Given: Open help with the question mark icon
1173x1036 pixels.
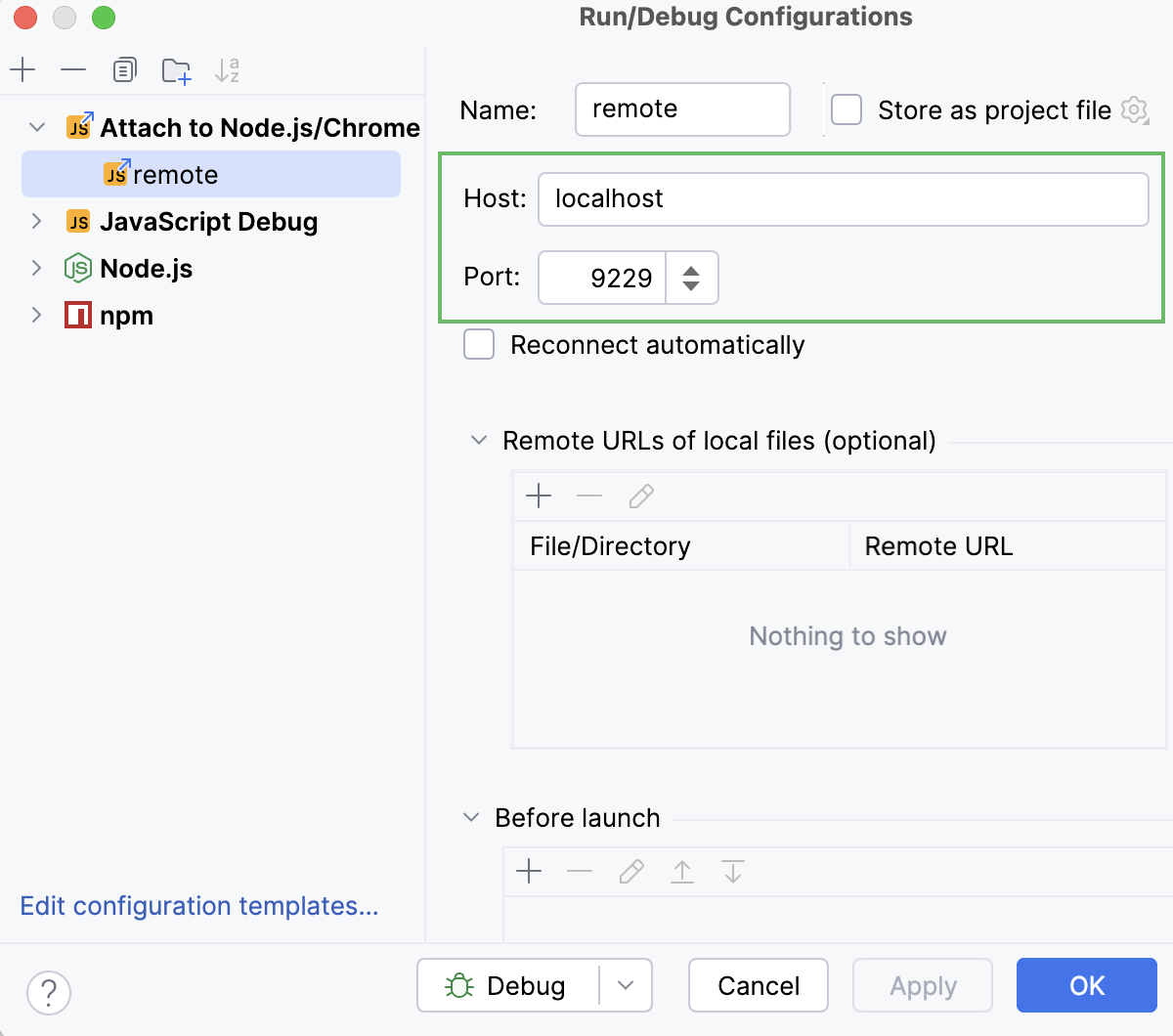Looking at the screenshot, I should 49,993.
